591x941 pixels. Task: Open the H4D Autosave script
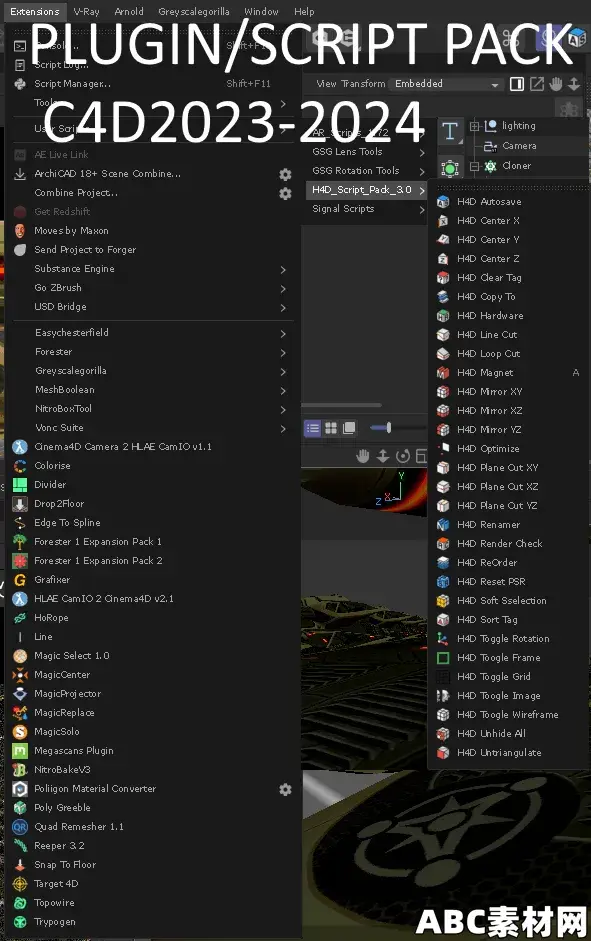pyautogui.click(x=489, y=202)
